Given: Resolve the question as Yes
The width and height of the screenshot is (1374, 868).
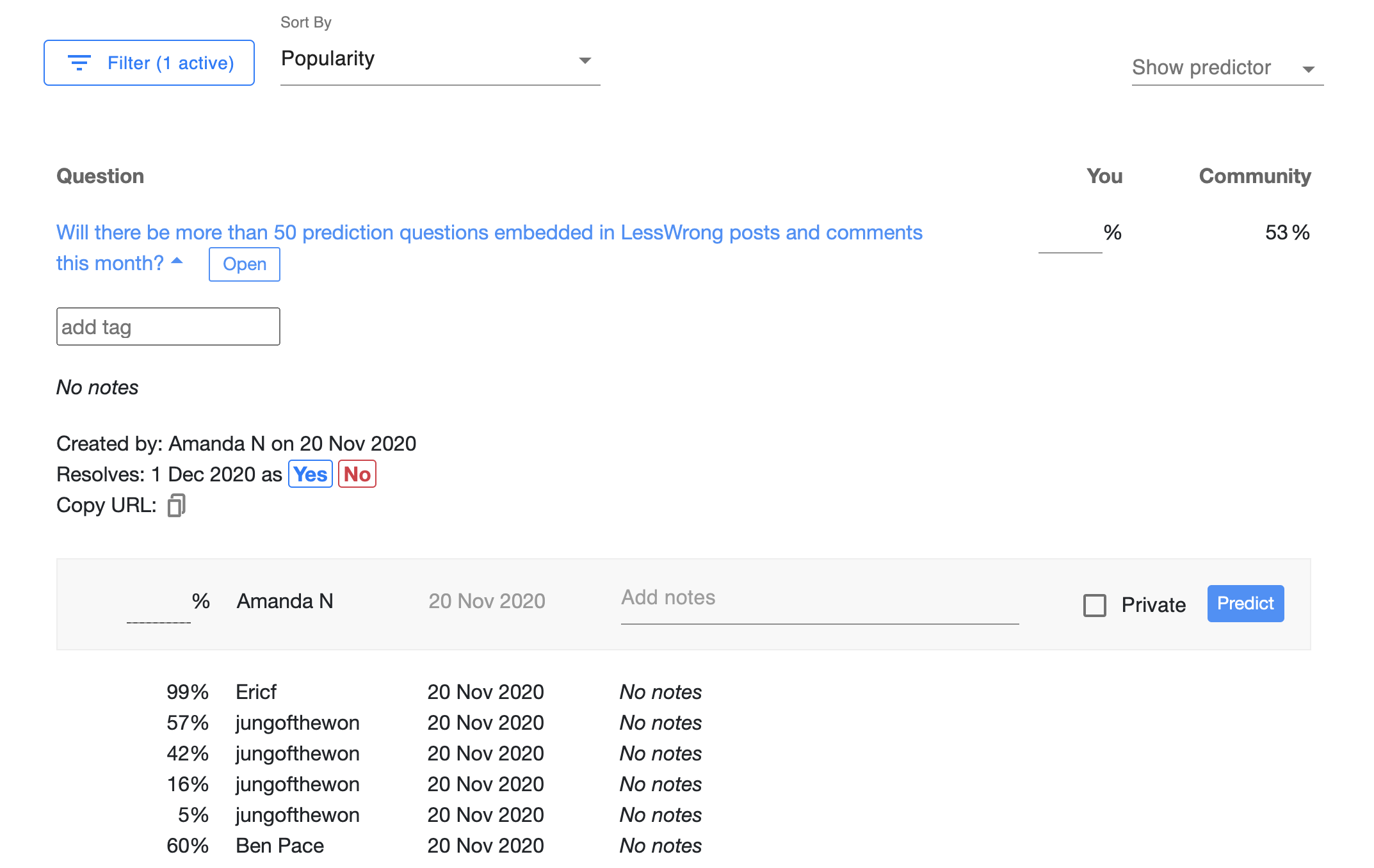Looking at the screenshot, I should tap(310, 474).
